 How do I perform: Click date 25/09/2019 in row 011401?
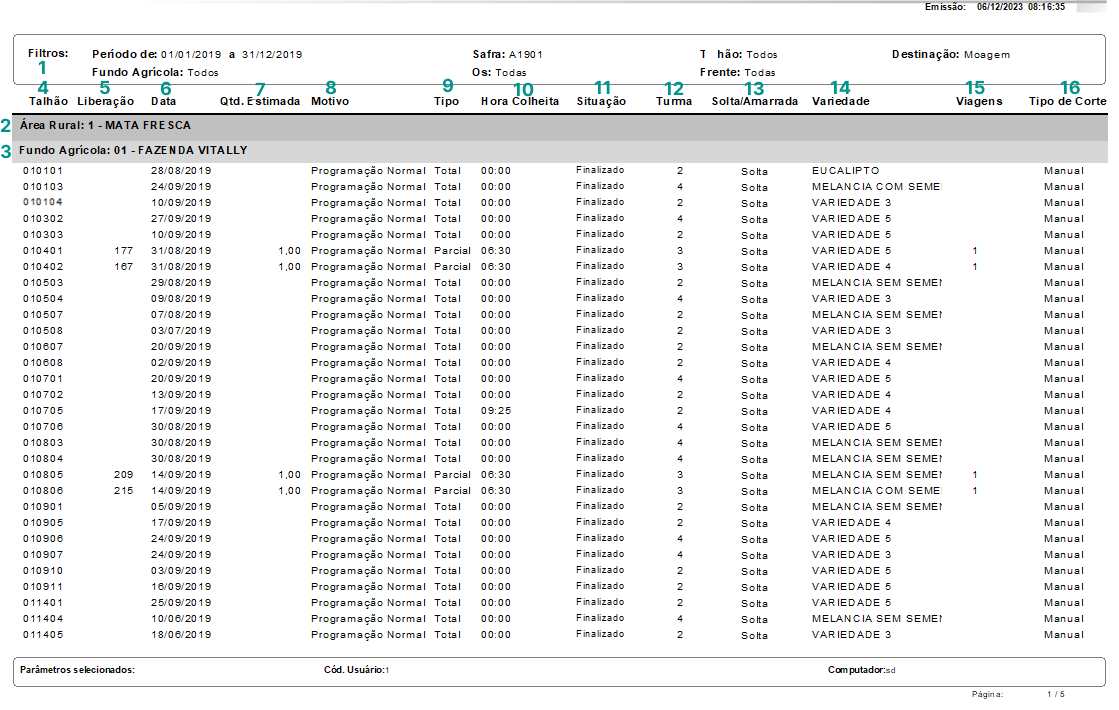click(x=181, y=603)
